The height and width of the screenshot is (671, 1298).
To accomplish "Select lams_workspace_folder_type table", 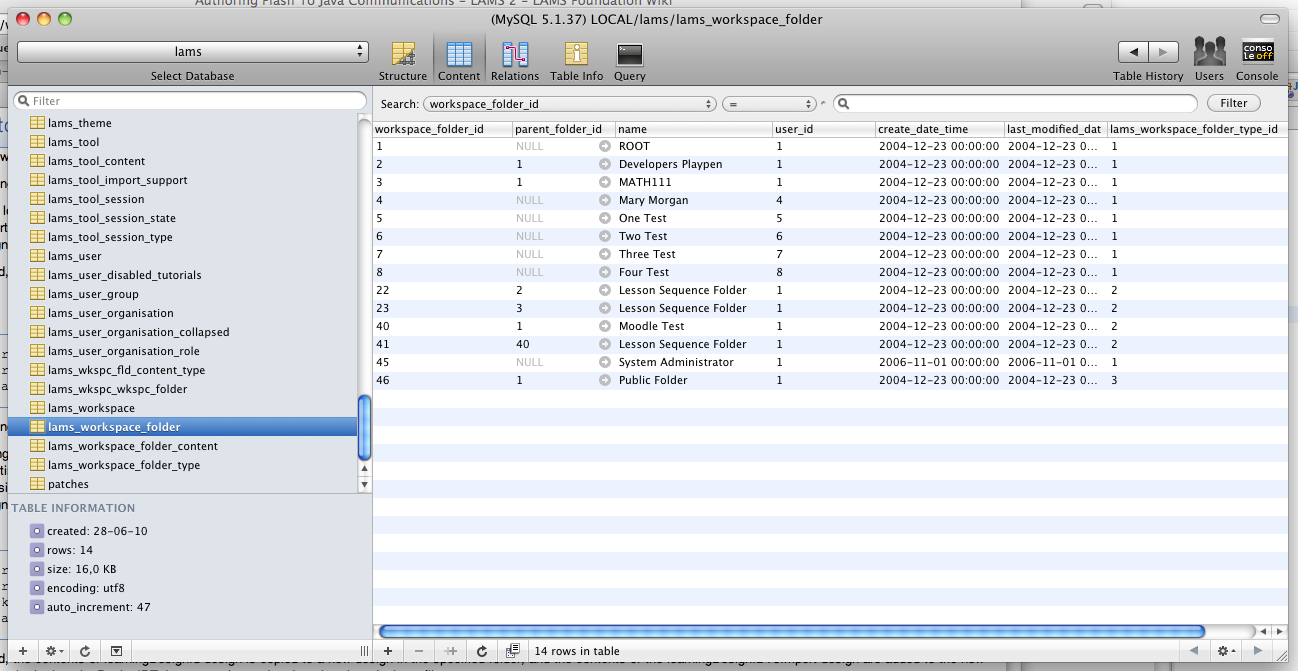I will click(124, 465).
